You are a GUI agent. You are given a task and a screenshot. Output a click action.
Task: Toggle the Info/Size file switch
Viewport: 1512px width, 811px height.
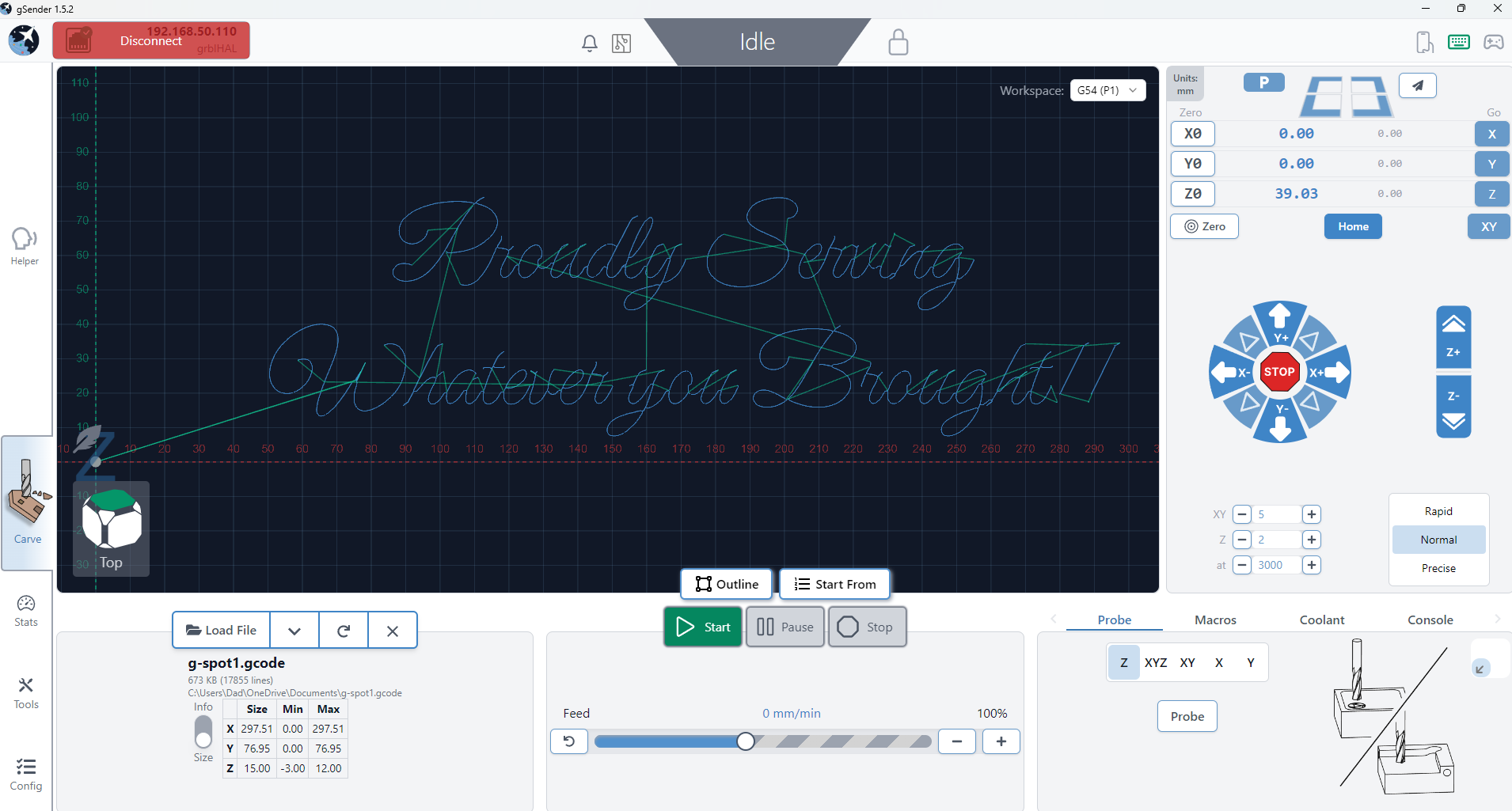(203, 732)
